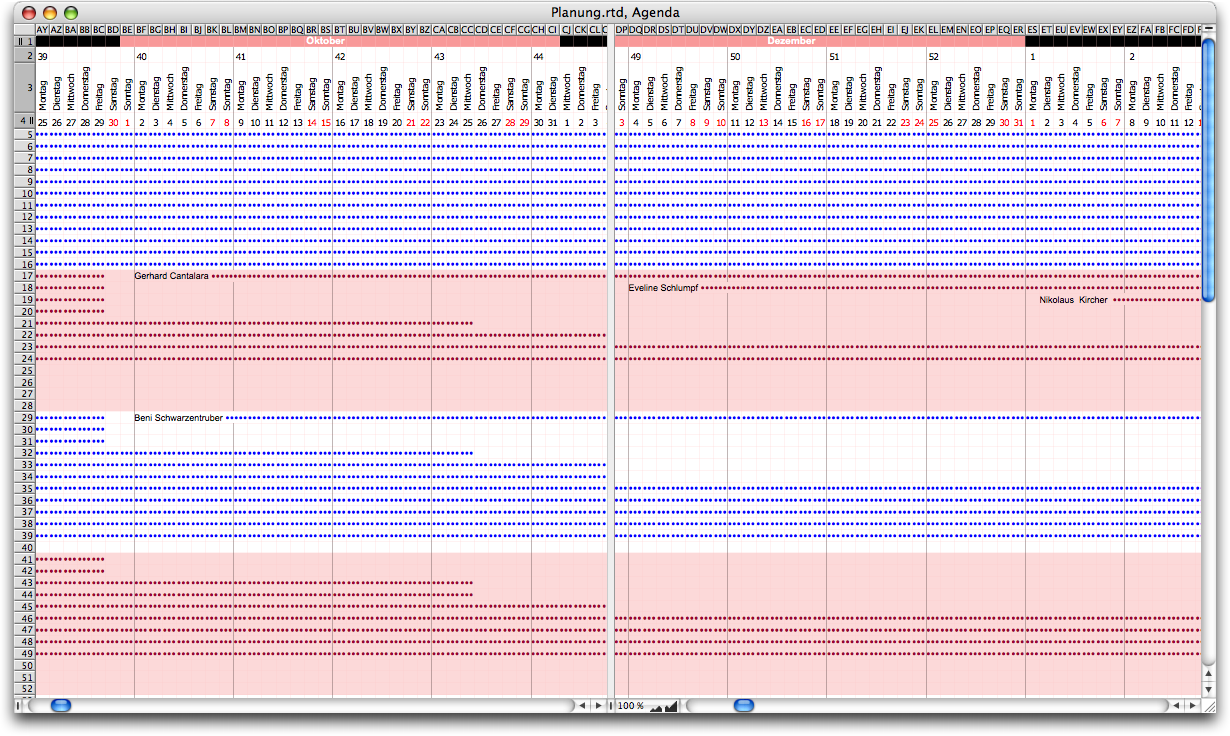Click right pane's scroll-right arrow at bottom
Viewport: 1230px width, 736px height.
click(x=1191, y=706)
